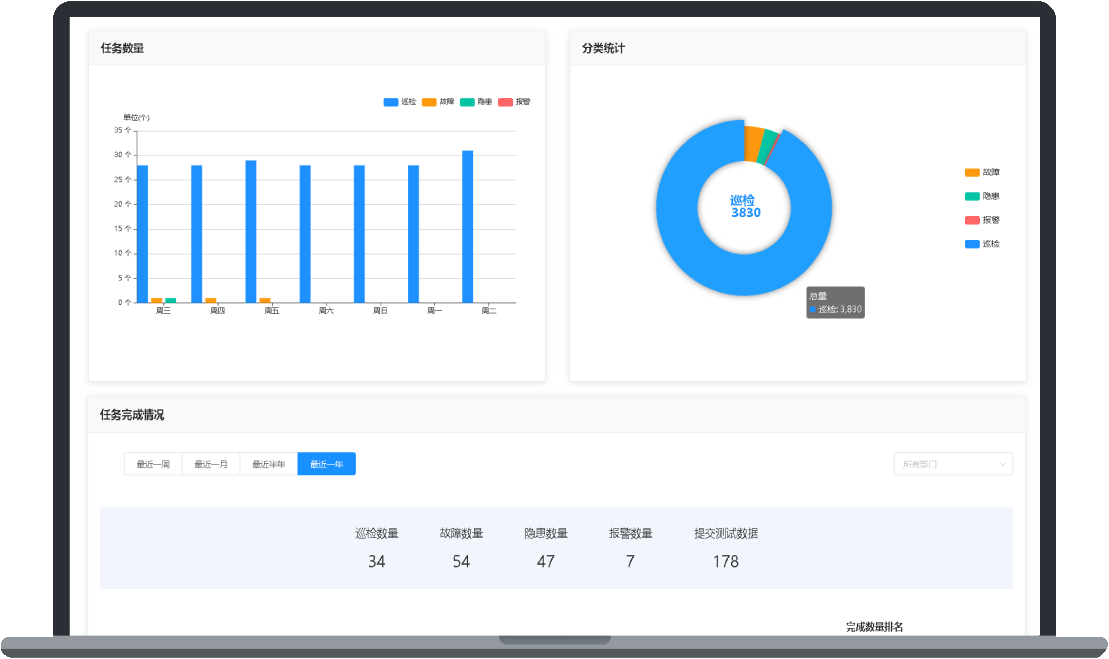Hide 隐患 series in the donut chart legend

coord(982,197)
